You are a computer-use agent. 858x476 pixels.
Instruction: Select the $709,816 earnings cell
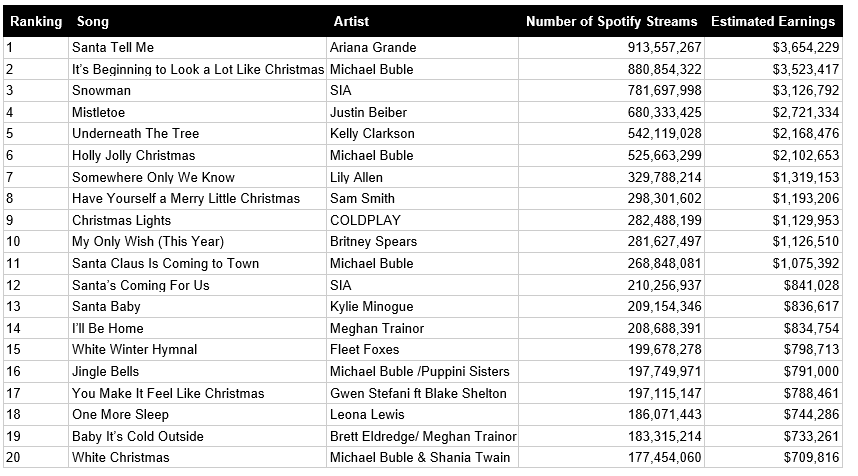click(808, 457)
